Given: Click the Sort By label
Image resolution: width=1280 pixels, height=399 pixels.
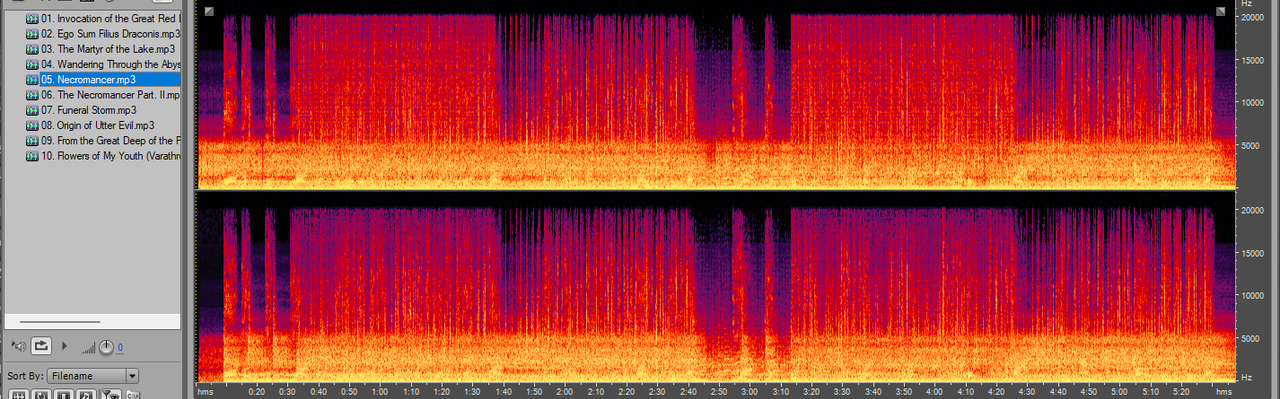Looking at the screenshot, I should tap(25, 376).
